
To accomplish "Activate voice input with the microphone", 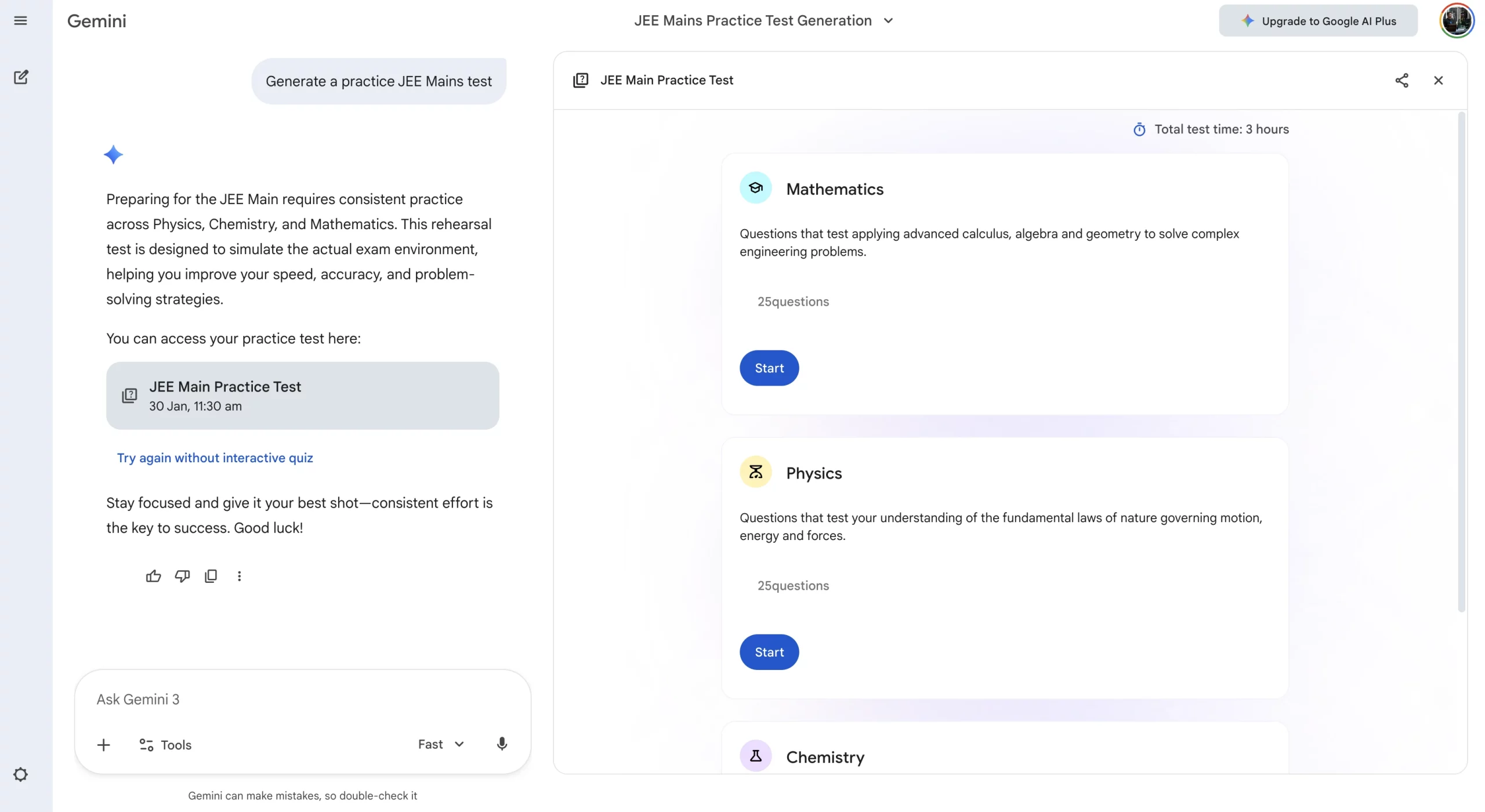I will tap(502, 744).
